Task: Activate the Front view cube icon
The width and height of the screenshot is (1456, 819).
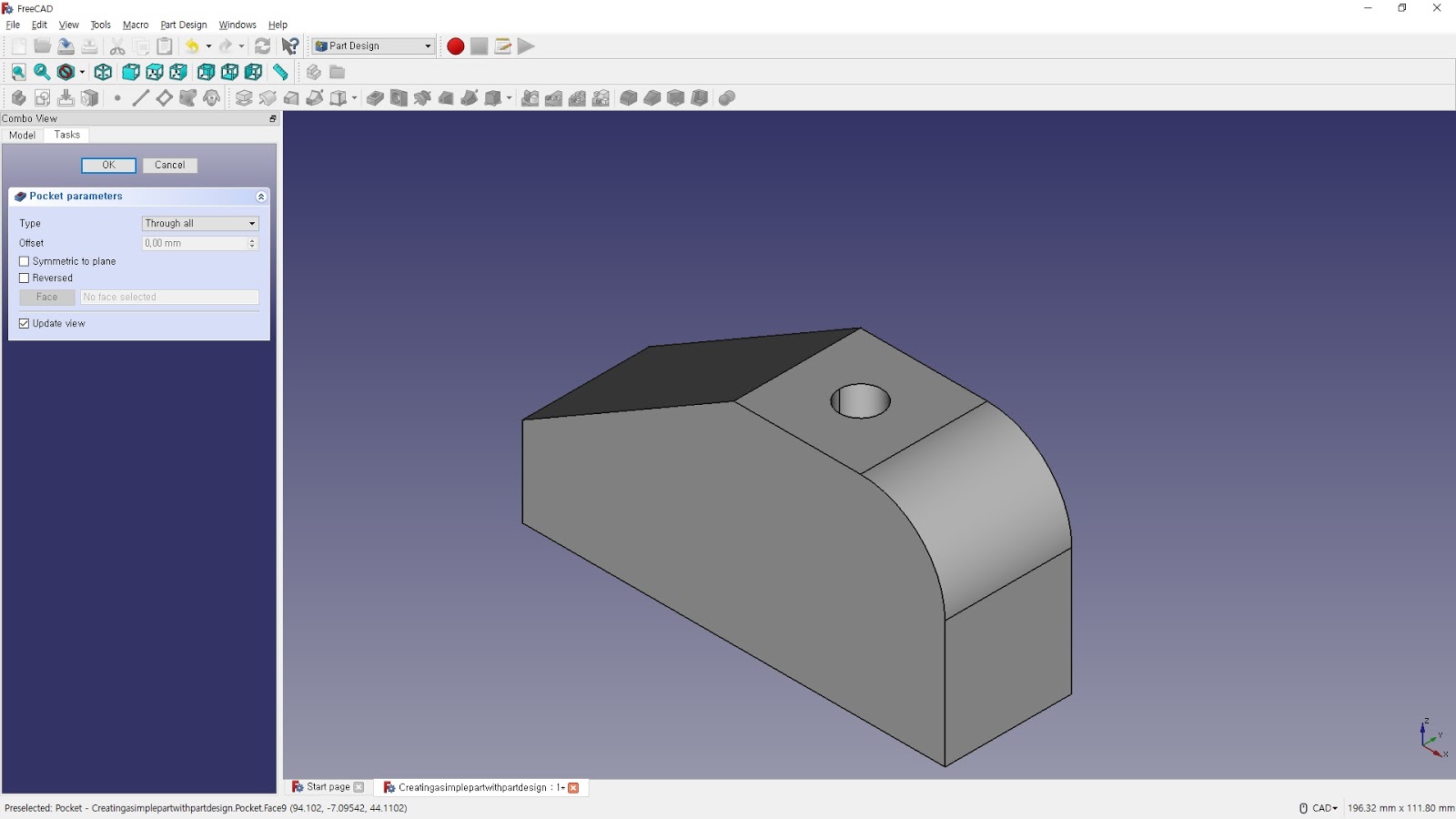Action: coord(130,72)
